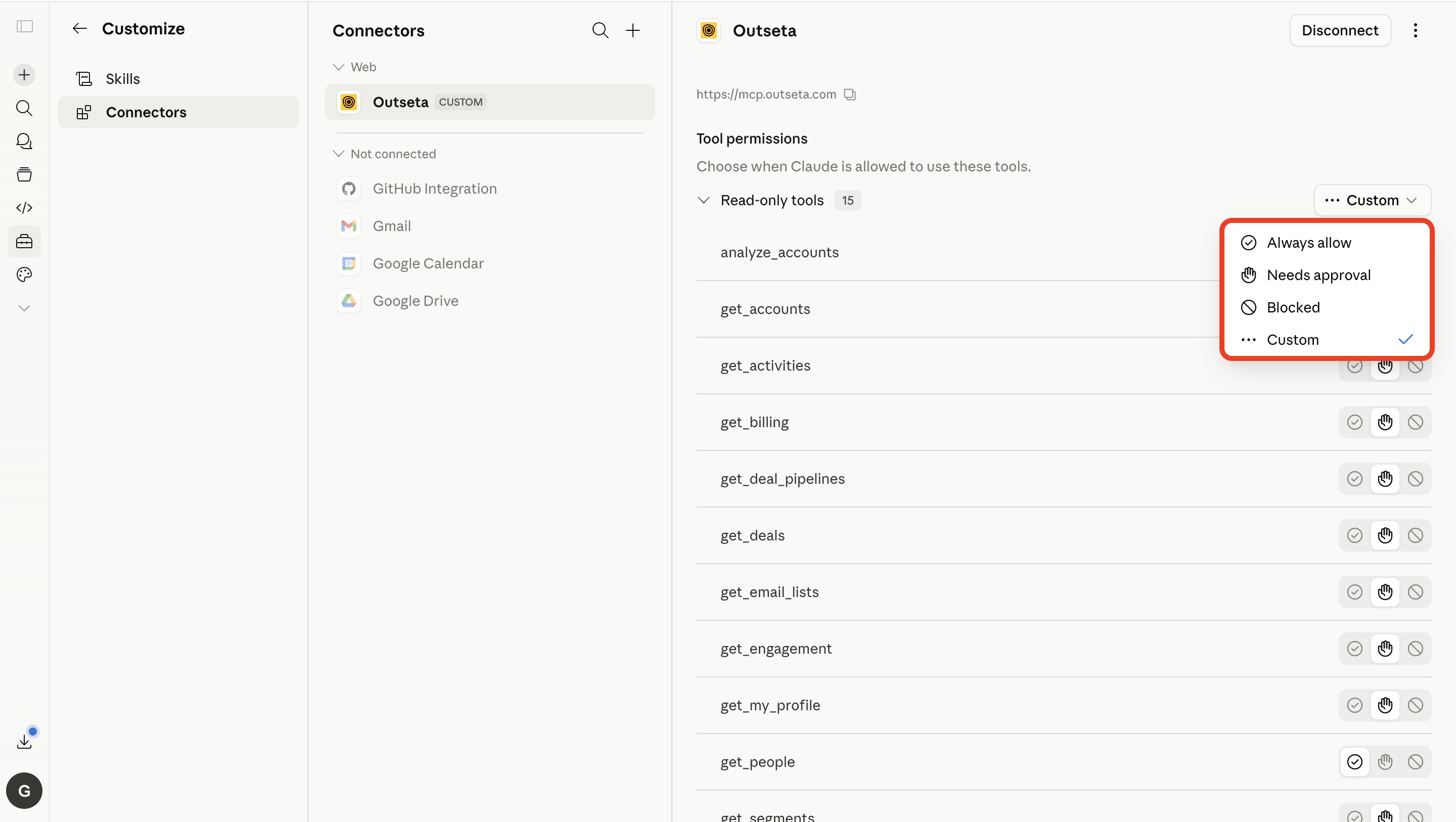Open the Google Calendar connector
The image size is (1456, 822).
489,263
